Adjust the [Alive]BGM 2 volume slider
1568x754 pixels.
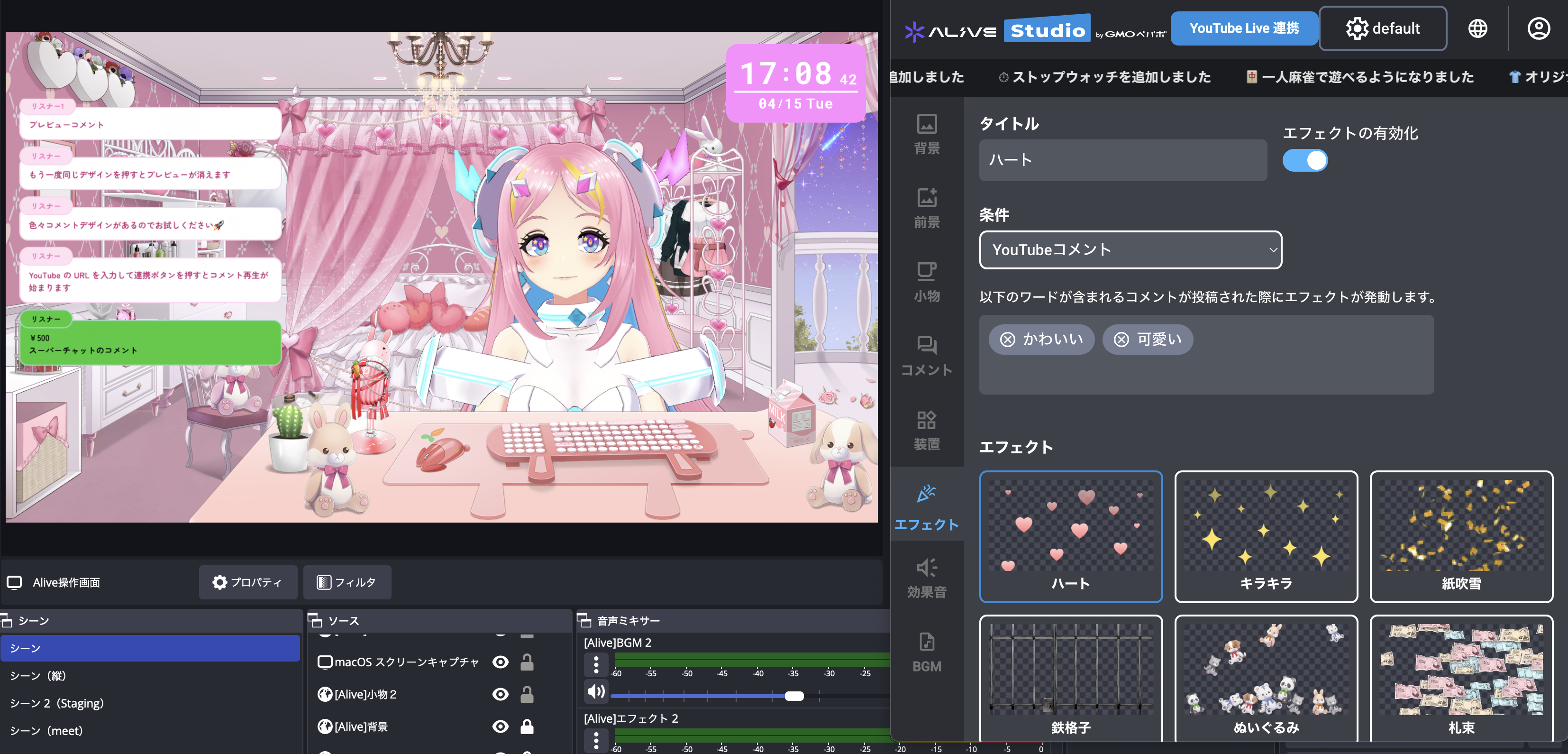coord(794,696)
